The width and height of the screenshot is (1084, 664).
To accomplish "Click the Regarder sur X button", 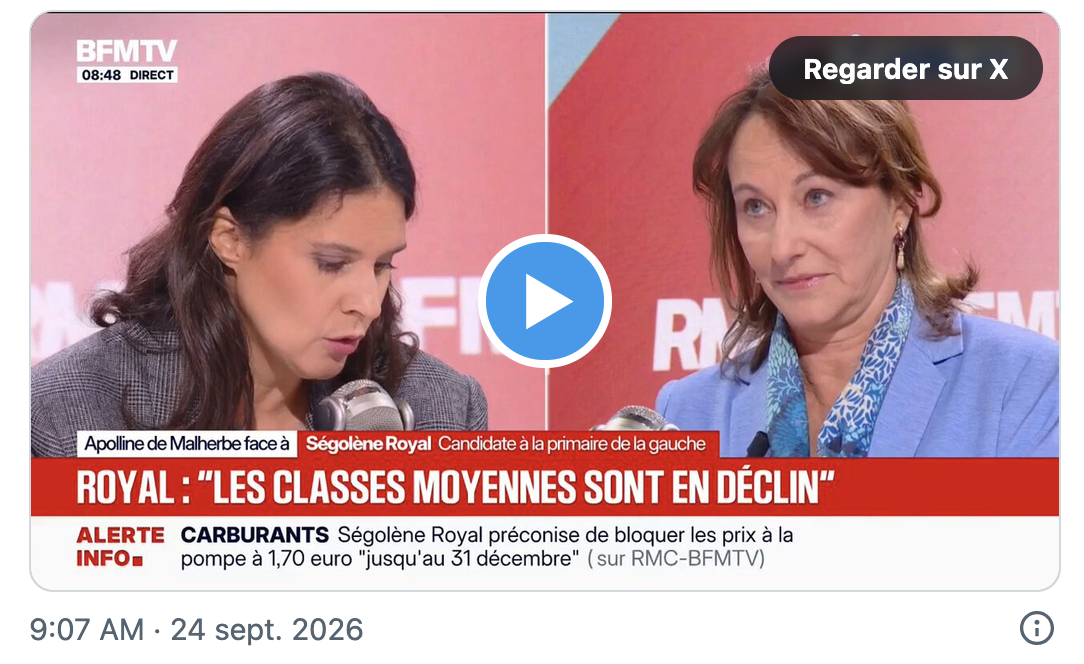I will pyautogui.click(x=905, y=68).
